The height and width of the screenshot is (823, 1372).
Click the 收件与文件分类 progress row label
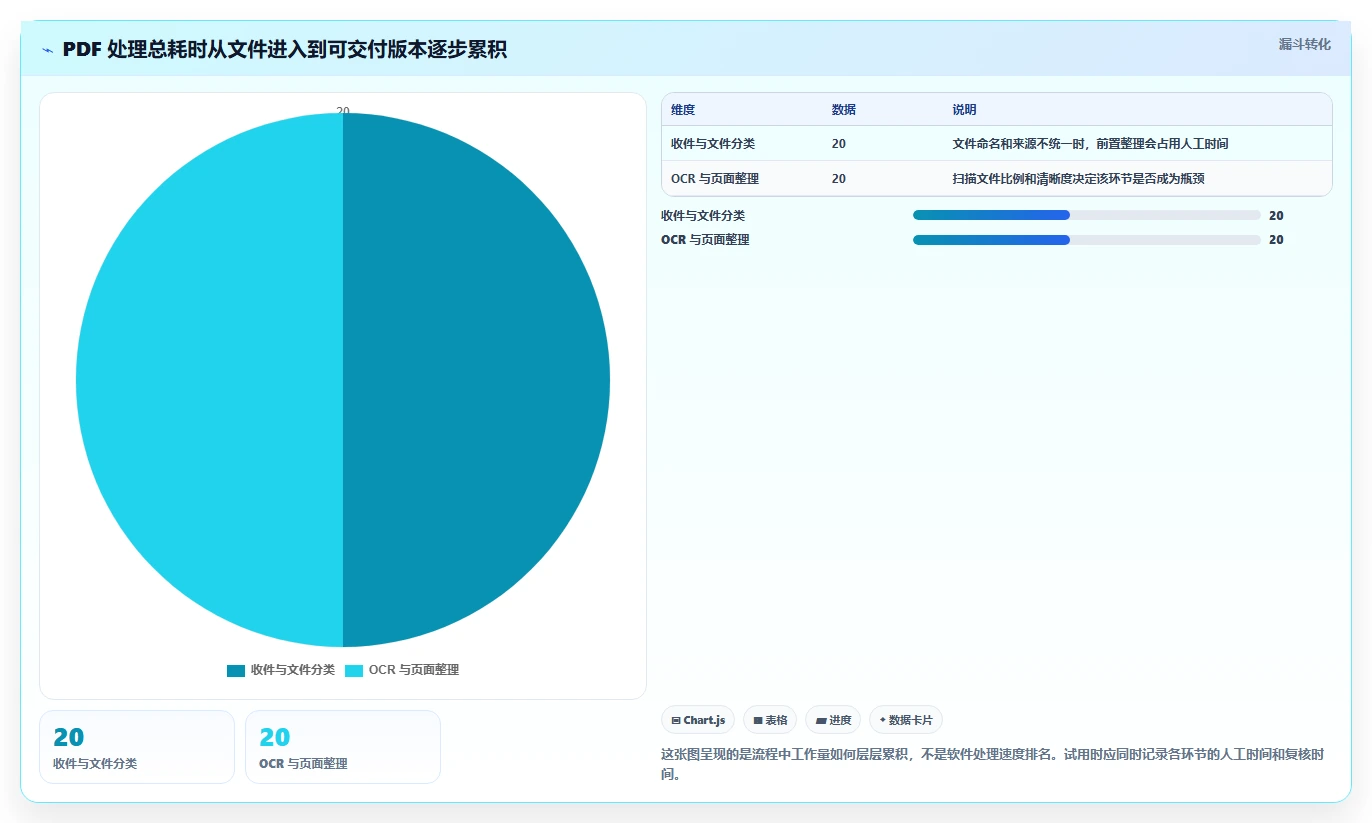point(703,215)
